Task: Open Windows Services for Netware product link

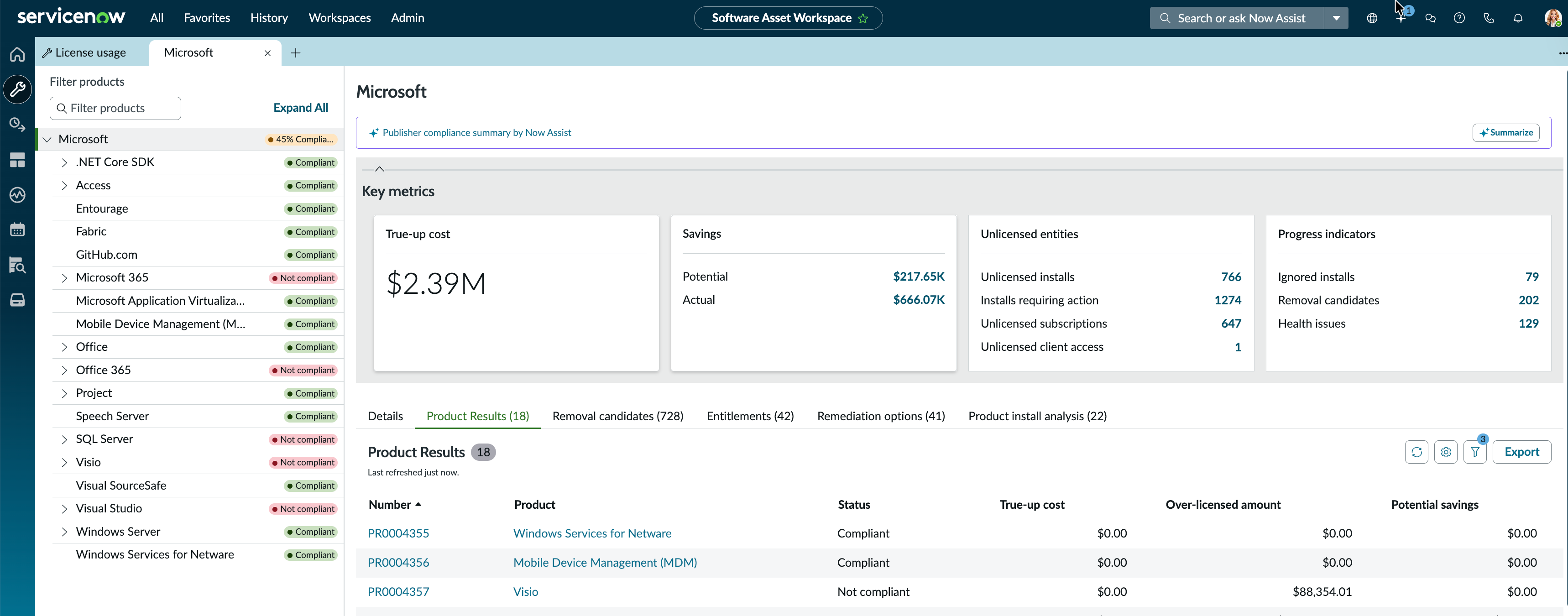Action: [592, 533]
